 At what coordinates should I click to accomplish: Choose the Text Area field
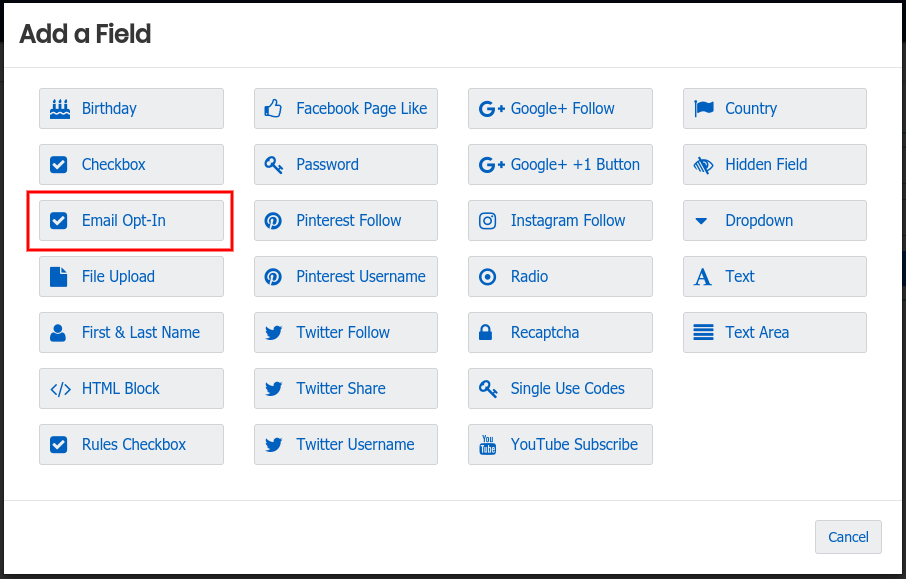[x=774, y=333]
